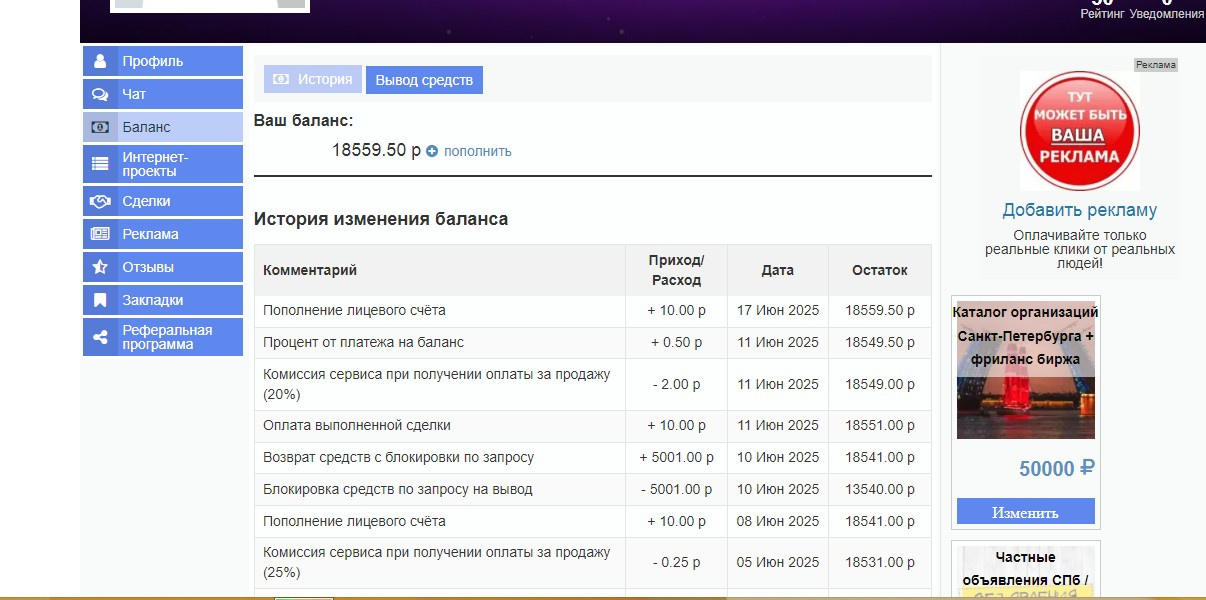Click the Profile user icon in sidebar
1206x600 pixels.
tap(100, 61)
